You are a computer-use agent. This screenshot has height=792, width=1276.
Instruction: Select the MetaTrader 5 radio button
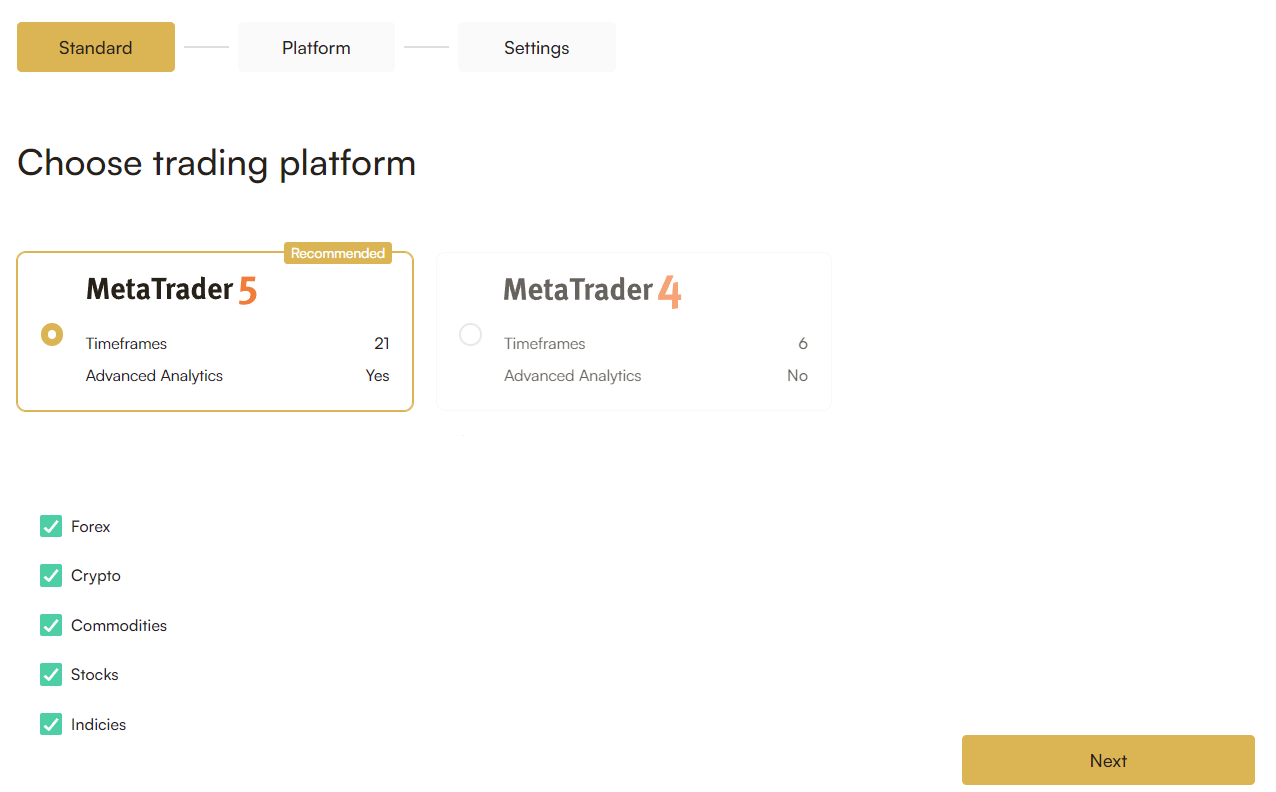click(x=52, y=334)
